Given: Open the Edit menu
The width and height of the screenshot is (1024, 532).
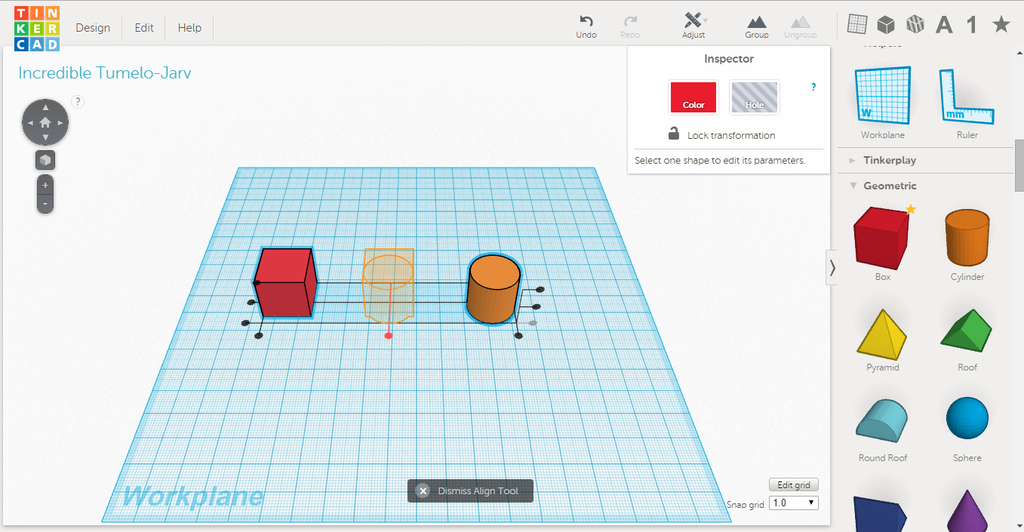Looking at the screenshot, I should click(144, 28).
